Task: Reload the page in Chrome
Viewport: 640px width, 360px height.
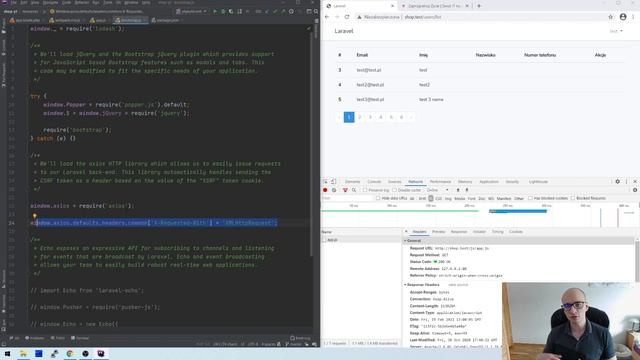Action: pyautogui.click(x=347, y=17)
